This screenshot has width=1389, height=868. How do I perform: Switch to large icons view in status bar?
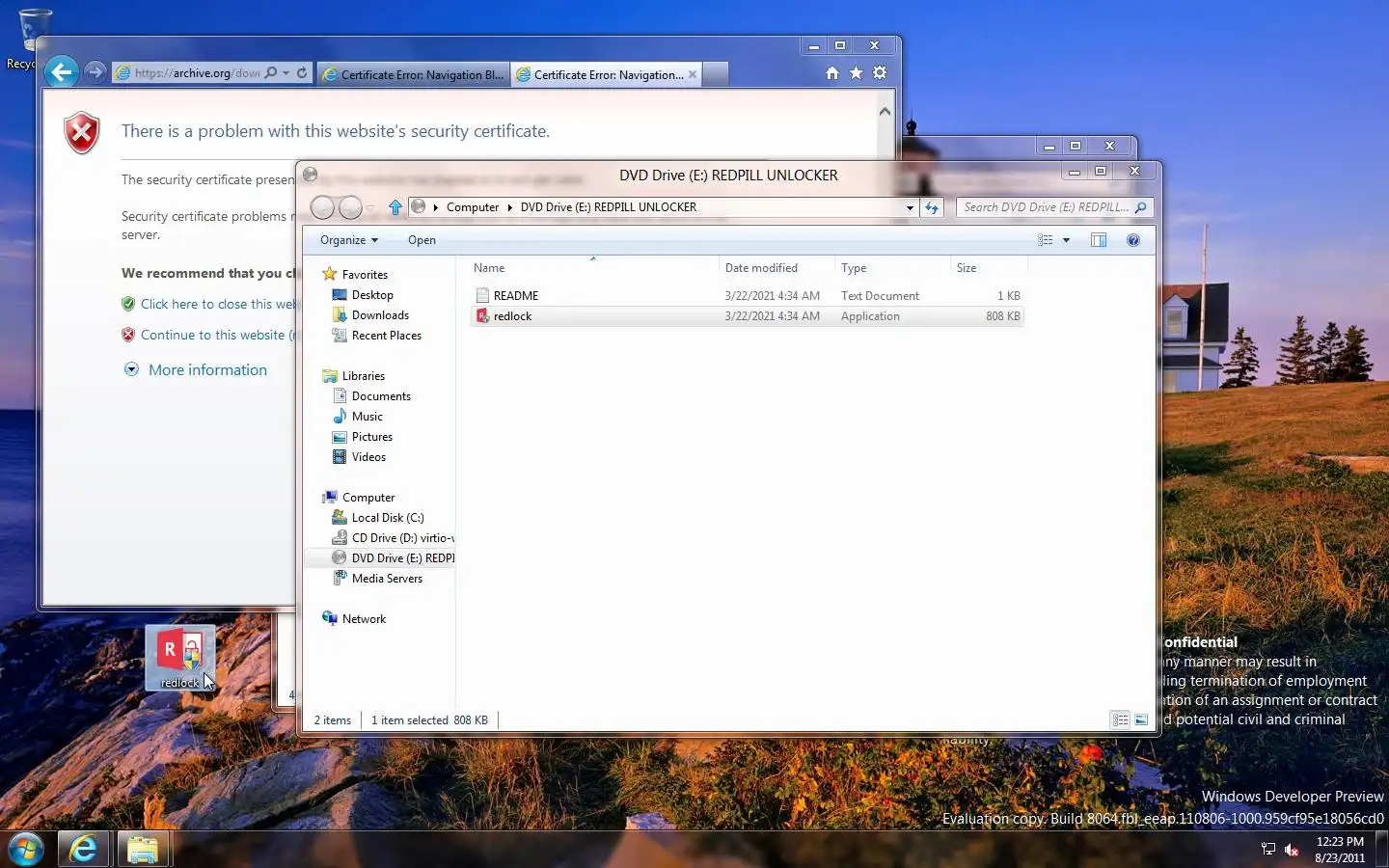1141,719
